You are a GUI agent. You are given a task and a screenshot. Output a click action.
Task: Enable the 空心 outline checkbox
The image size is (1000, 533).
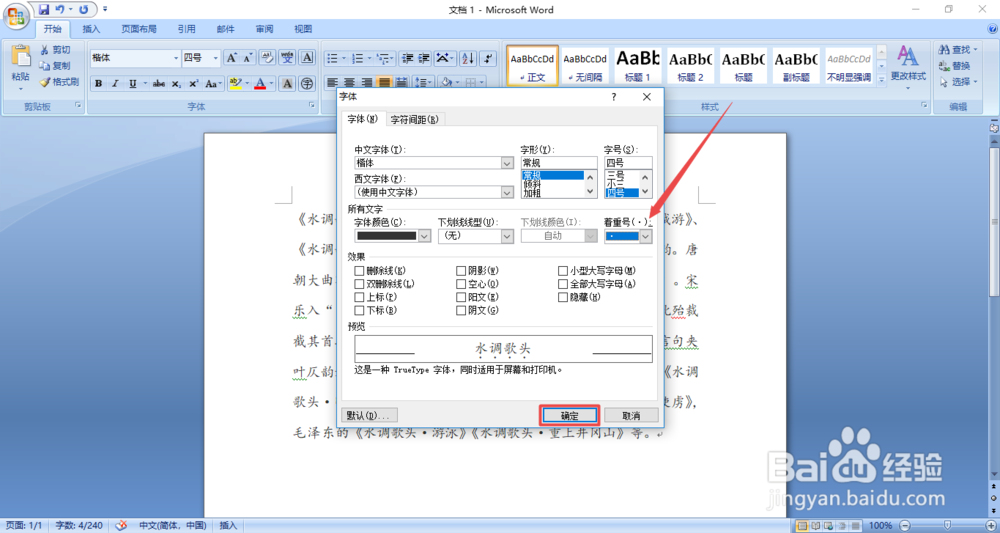pyautogui.click(x=461, y=284)
